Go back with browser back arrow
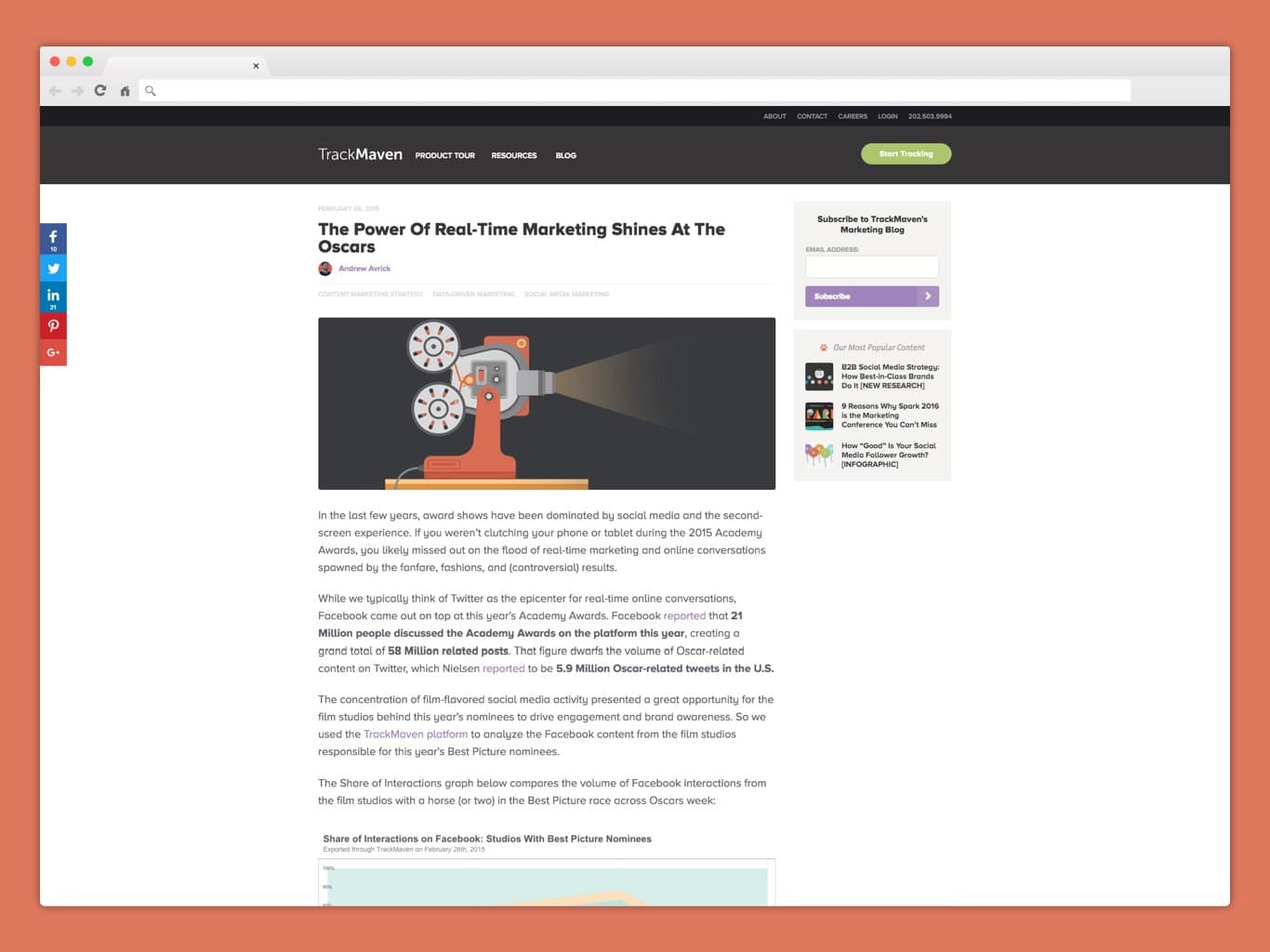Screen dimensions: 1270x952 pos(55,91)
